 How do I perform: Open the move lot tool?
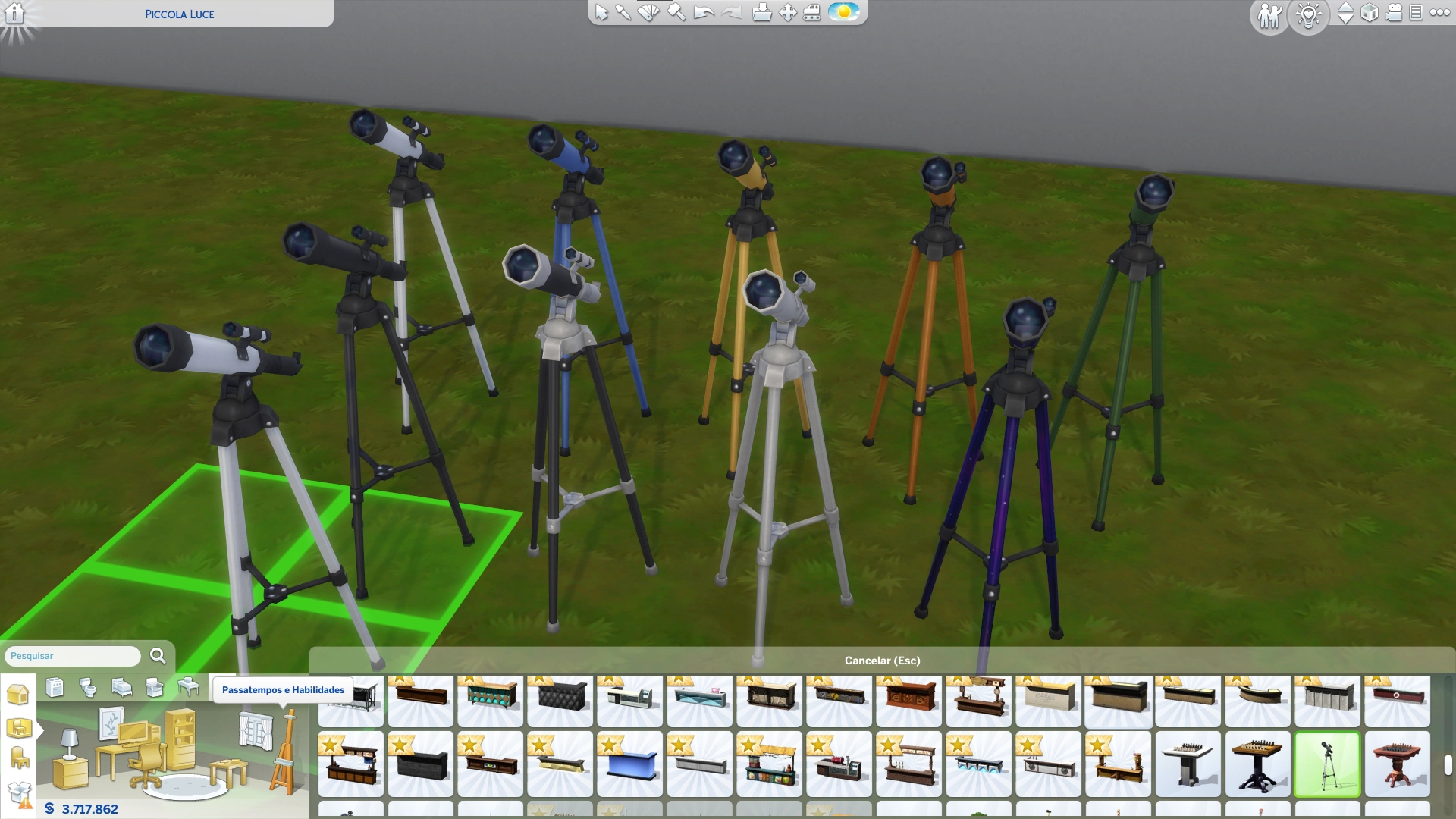(x=788, y=12)
